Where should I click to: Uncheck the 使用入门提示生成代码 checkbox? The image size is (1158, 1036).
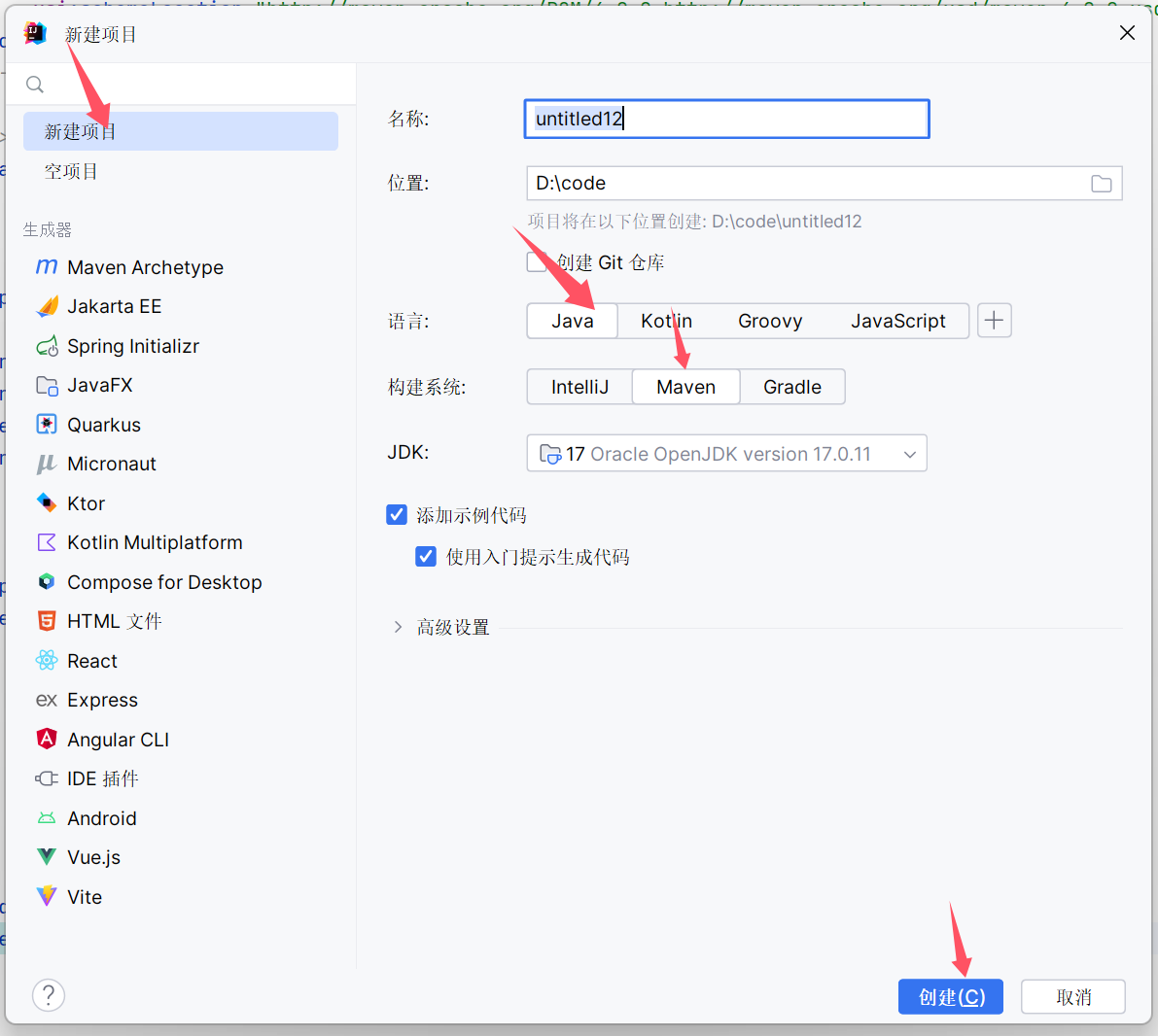[x=426, y=556]
